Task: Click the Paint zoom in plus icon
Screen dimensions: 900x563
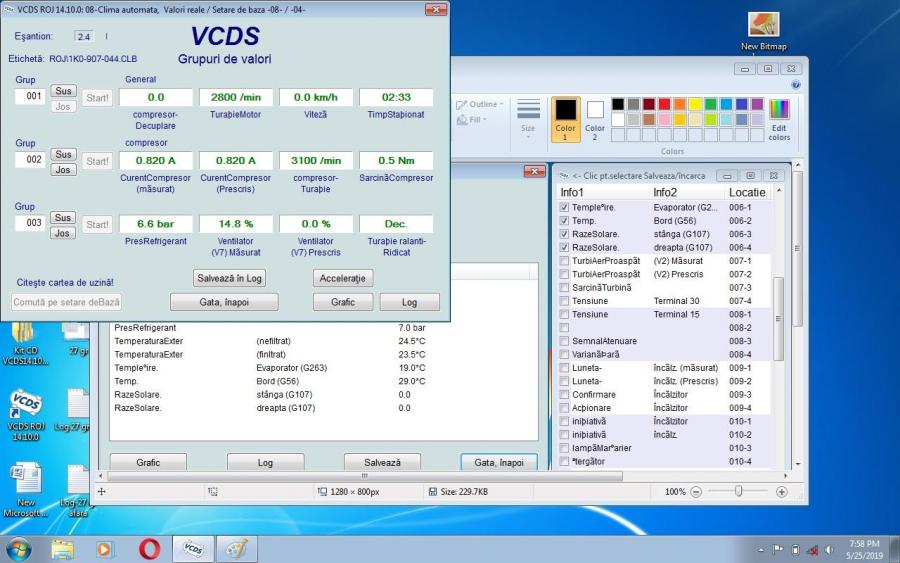Action: [x=781, y=492]
